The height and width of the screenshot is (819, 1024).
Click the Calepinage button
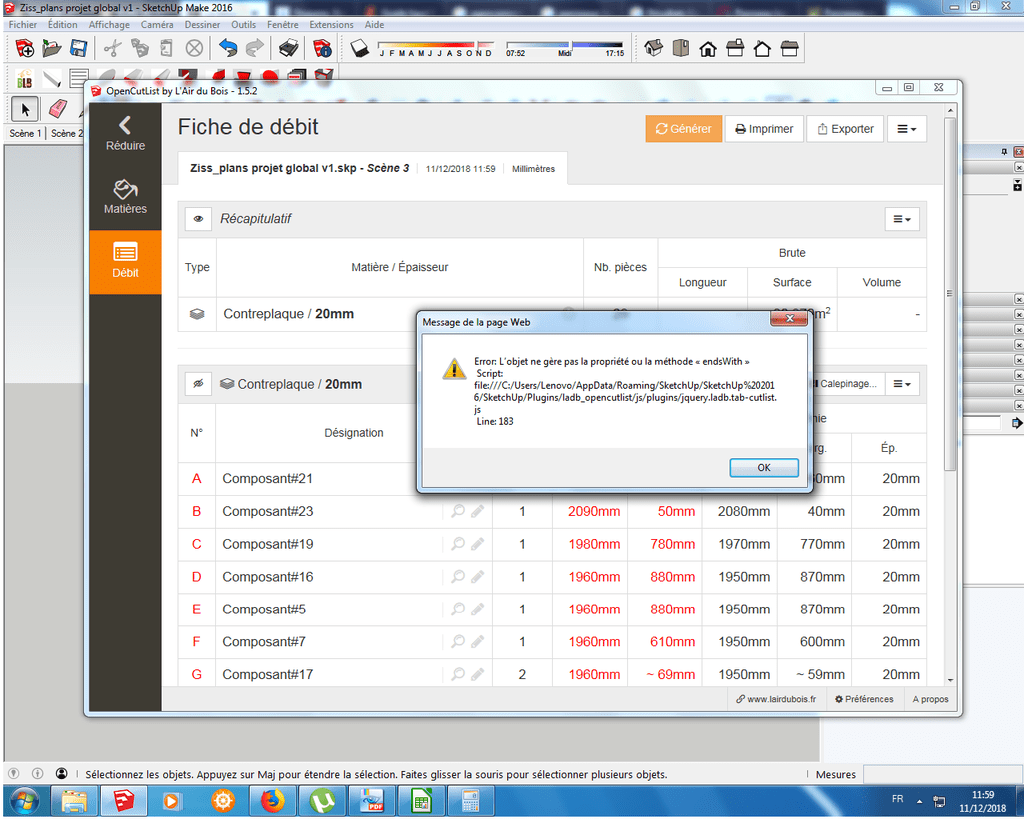pyautogui.click(x=847, y=384)
